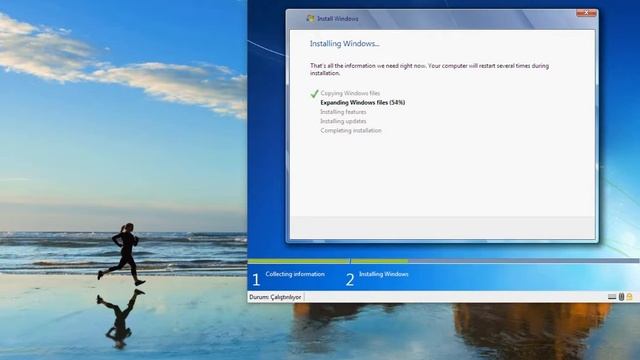This screenshot has height=360, width=640.
Task: Click the 'That's all the information we need' paragraph
Action: 429,69
